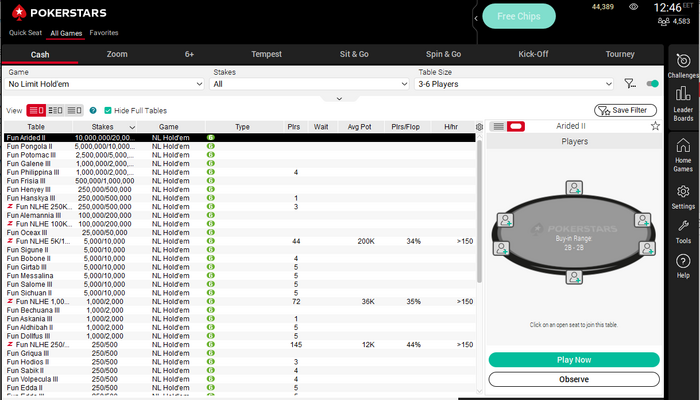Click the Free Chips button
The width and height of the screenshot is (700, 400).
pos(519,16)
